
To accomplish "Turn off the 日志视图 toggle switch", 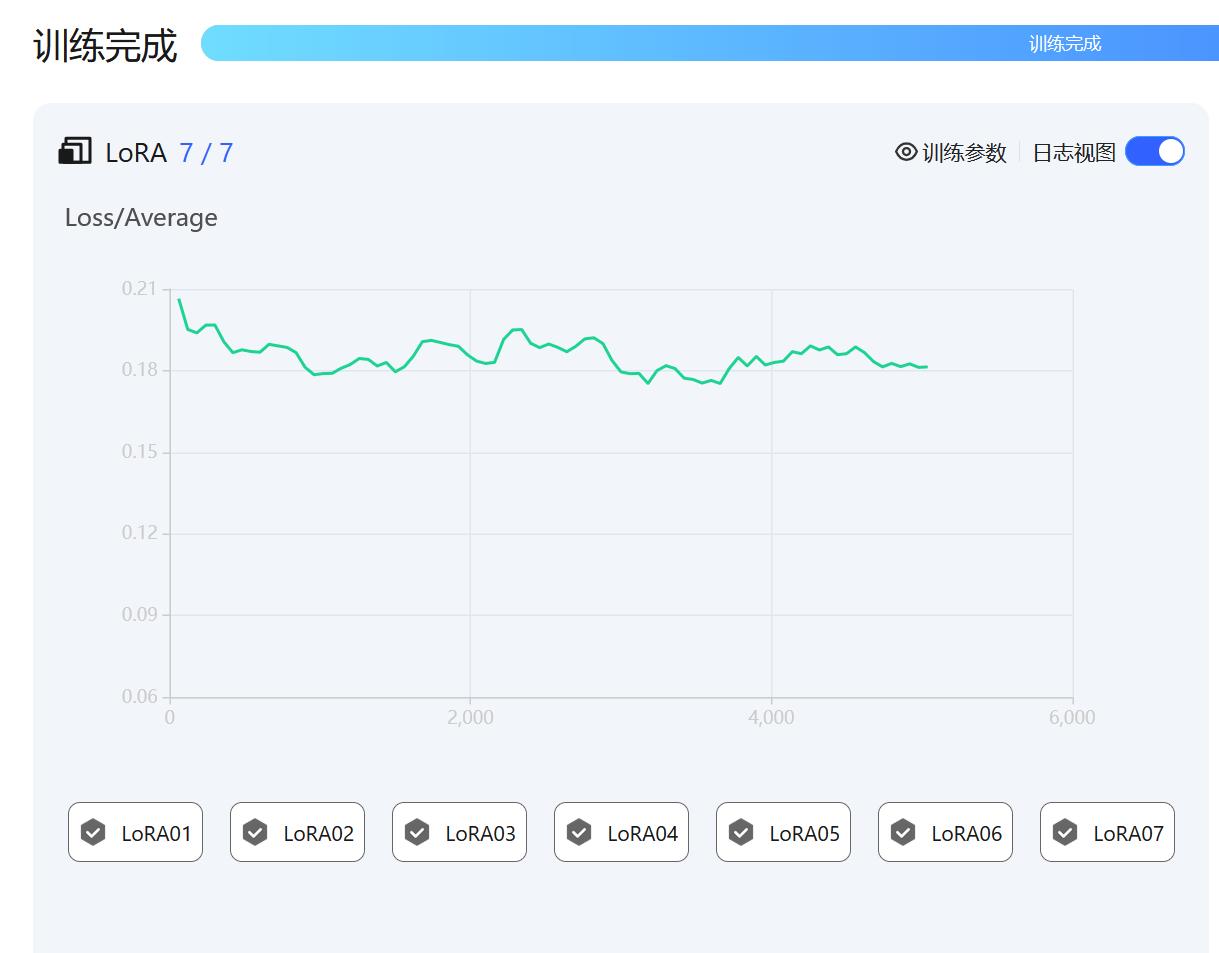I will (x=1154, y=152).
